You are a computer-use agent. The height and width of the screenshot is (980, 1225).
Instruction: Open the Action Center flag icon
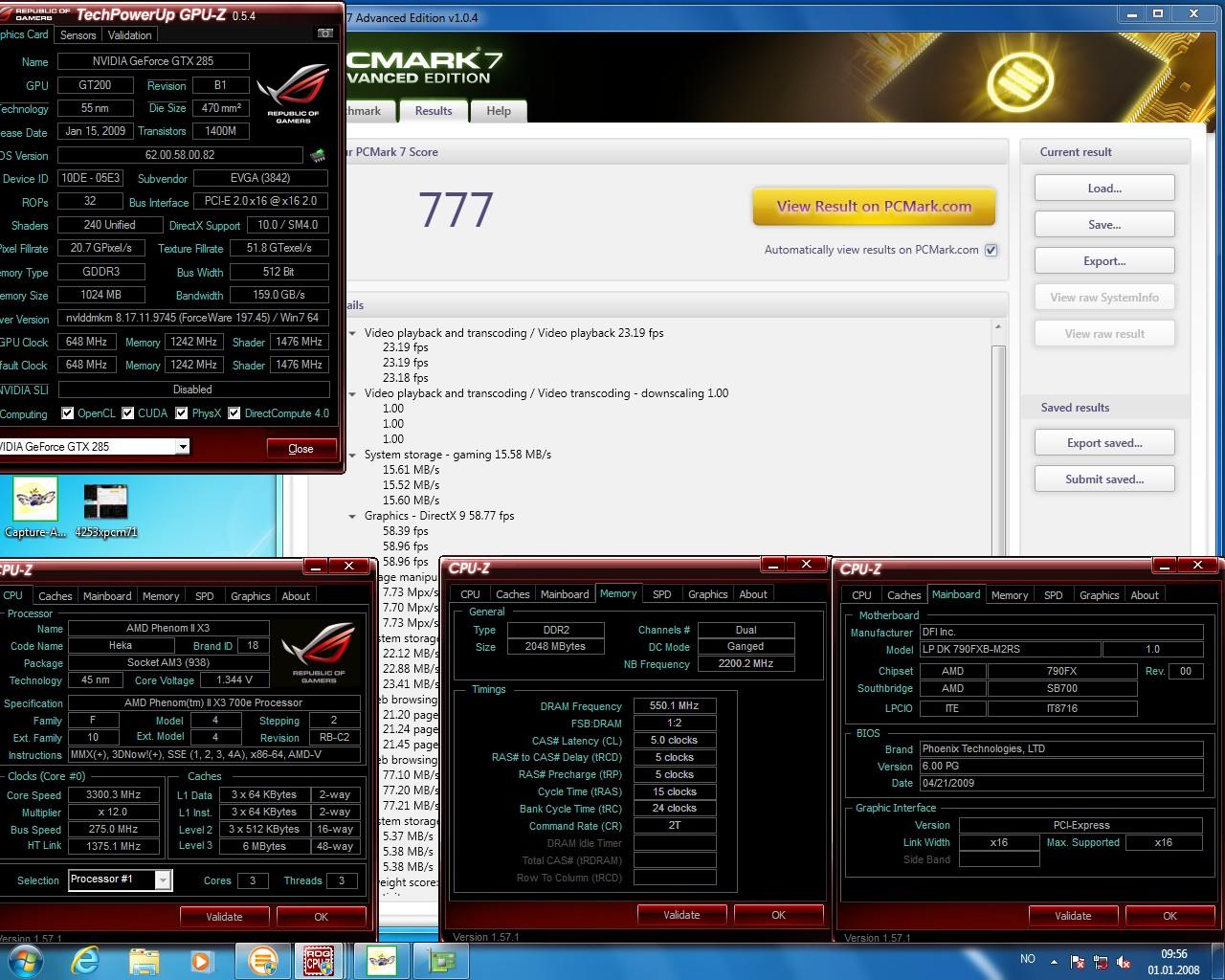pos(1078,961)
